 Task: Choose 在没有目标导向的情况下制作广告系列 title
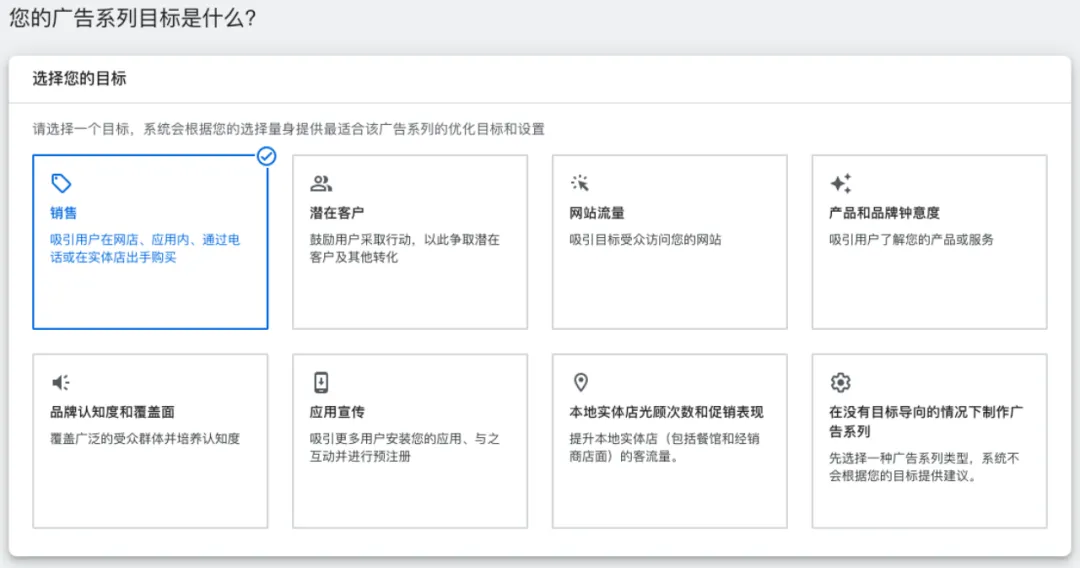[x=926, y=422]
